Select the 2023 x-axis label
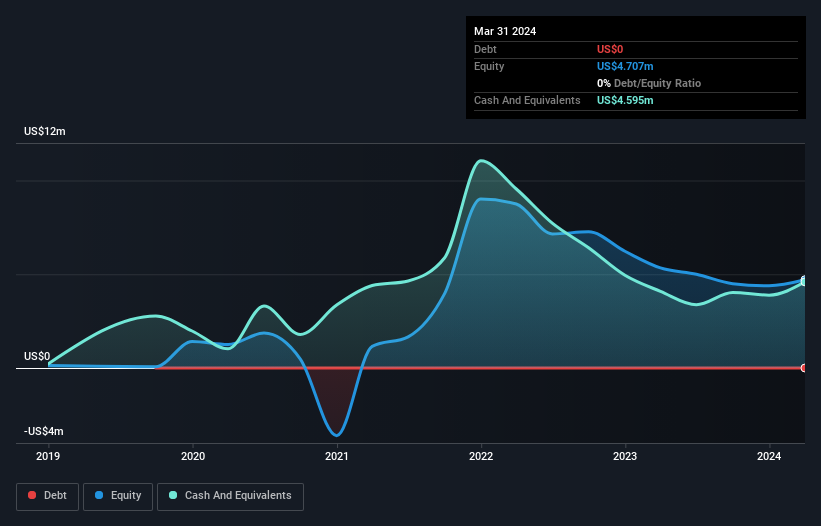 point(625,456)
